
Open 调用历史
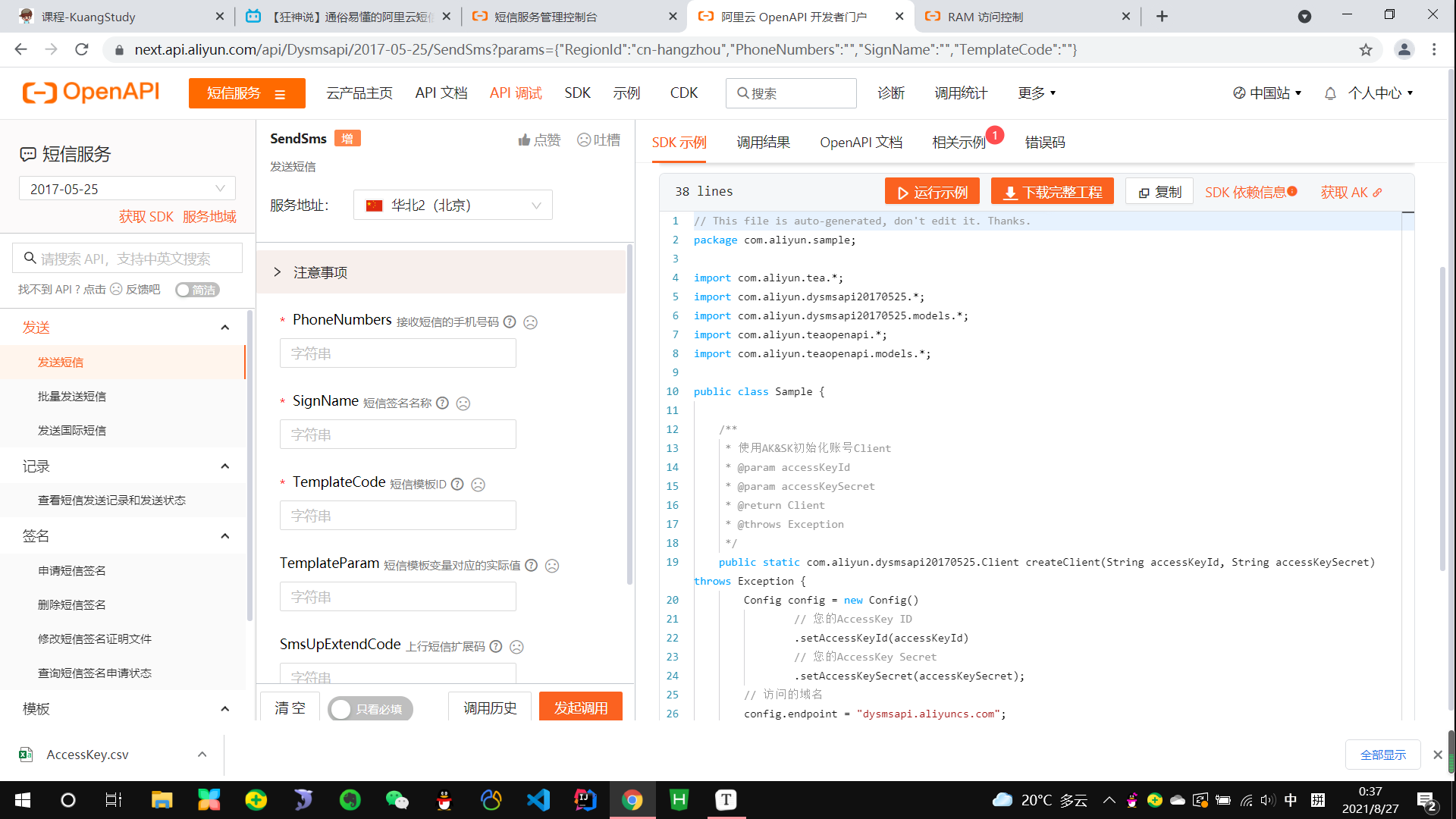coord(490,708)
